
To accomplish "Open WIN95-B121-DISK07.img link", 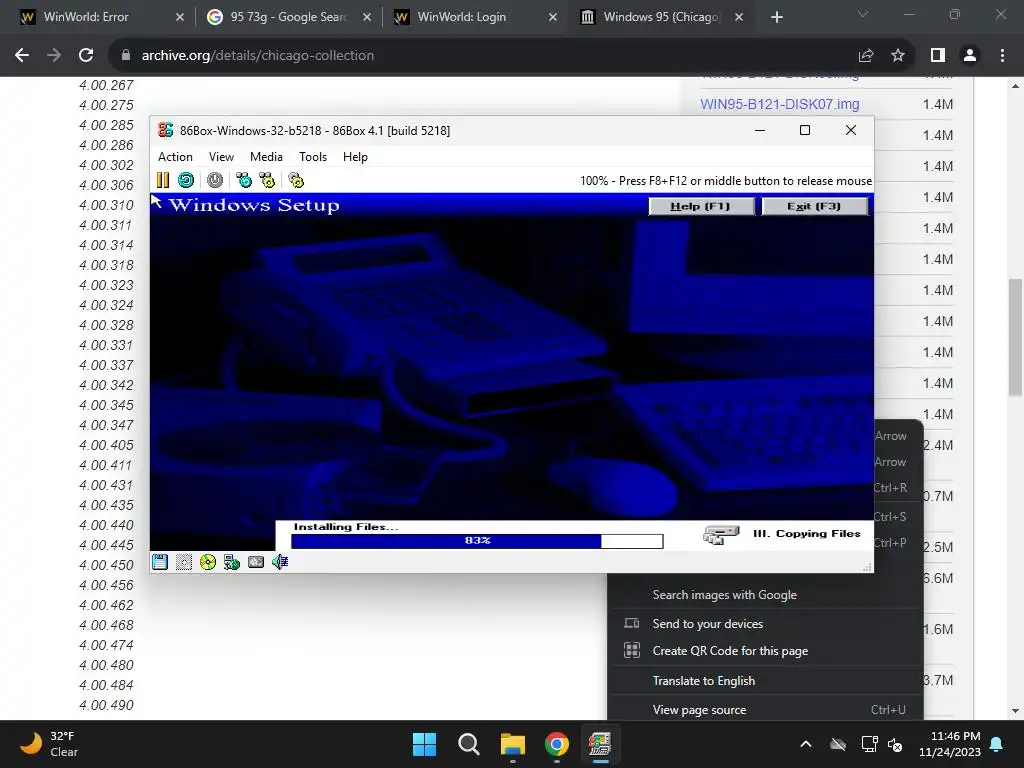I will point(780,104).
